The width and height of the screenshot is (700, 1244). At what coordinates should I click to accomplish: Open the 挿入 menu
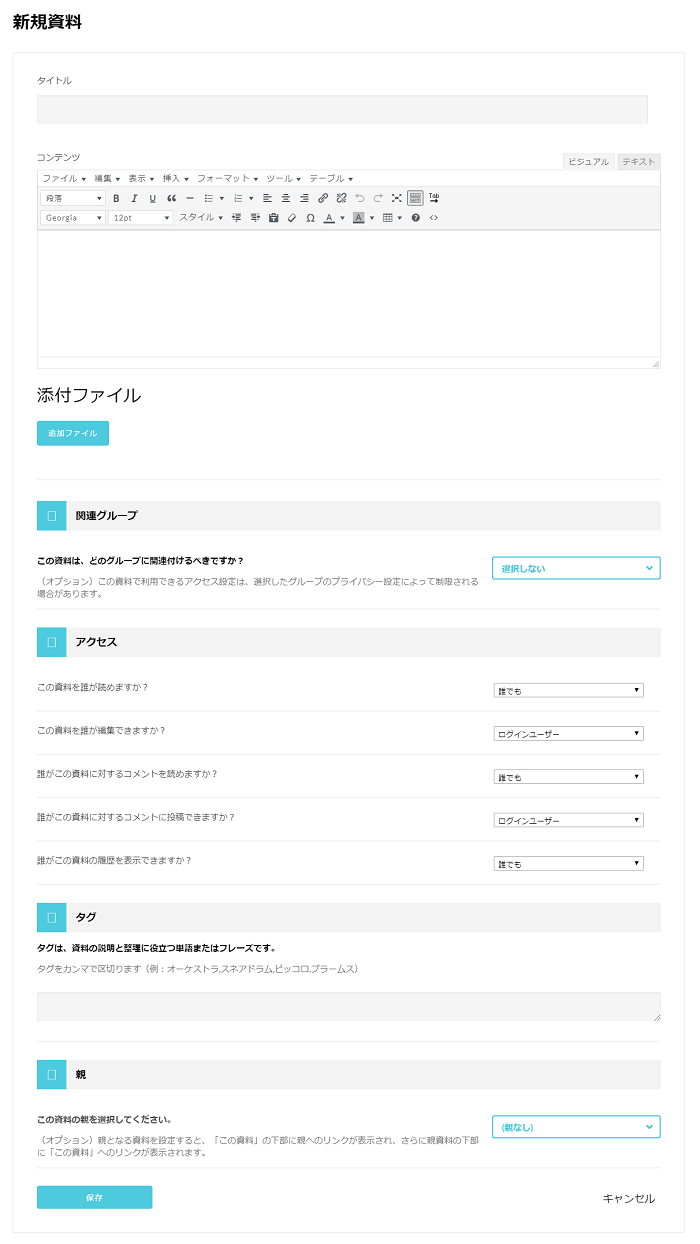point(175,178)
